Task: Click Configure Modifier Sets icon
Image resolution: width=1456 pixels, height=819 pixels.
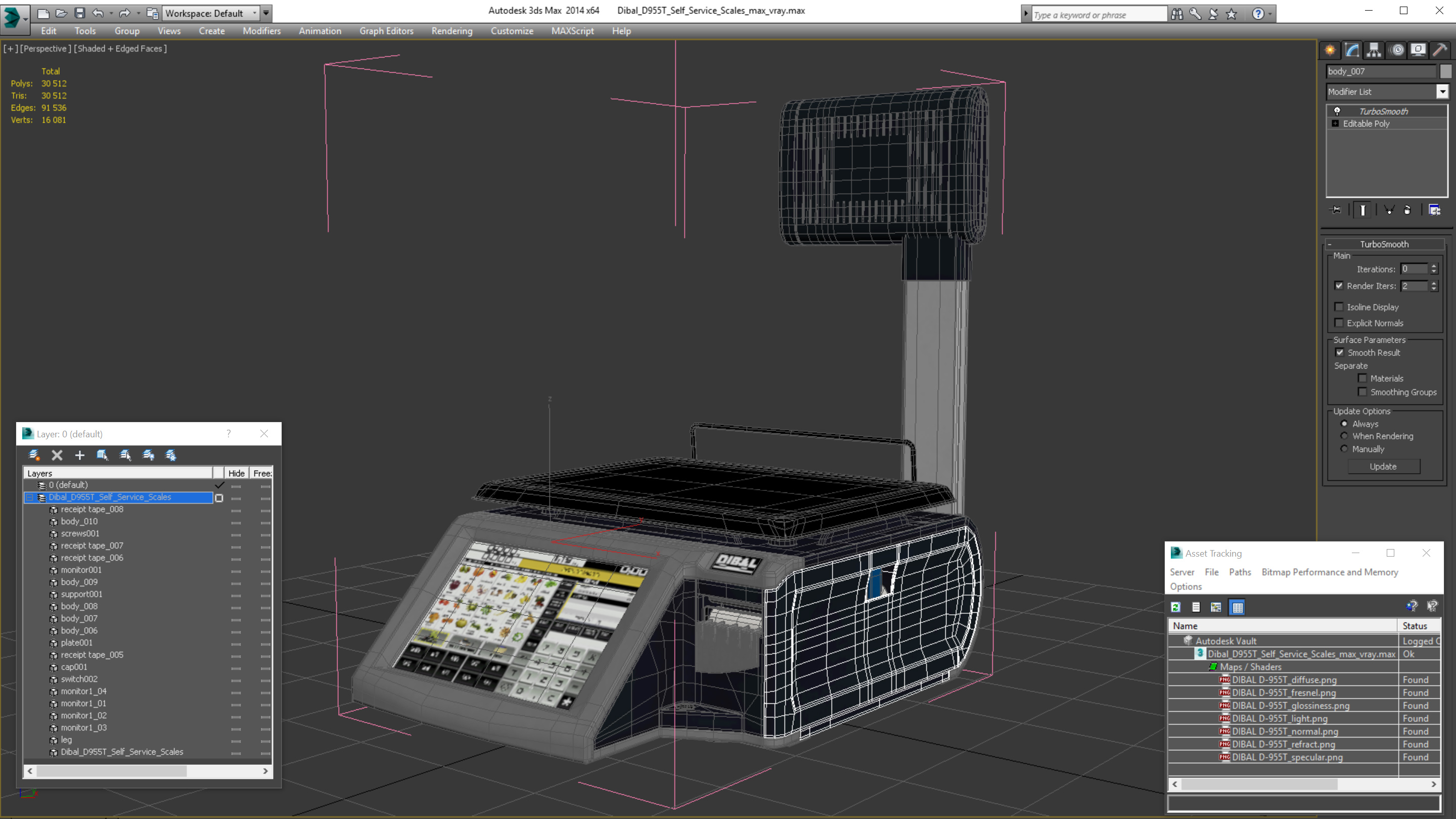Action: point(1435,210)
